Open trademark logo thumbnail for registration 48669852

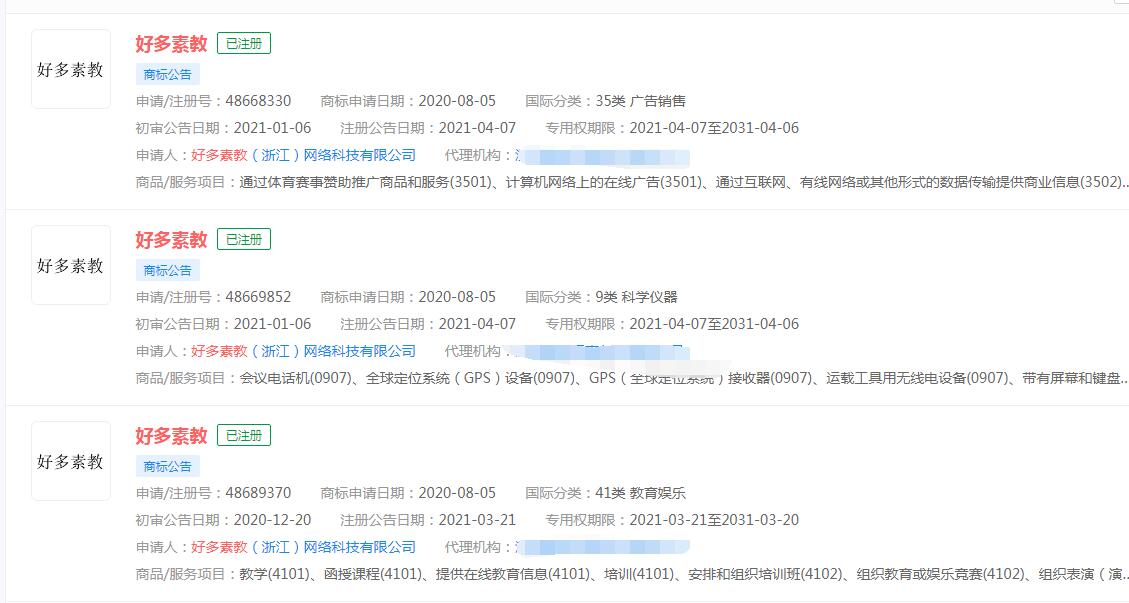(71, 265)
